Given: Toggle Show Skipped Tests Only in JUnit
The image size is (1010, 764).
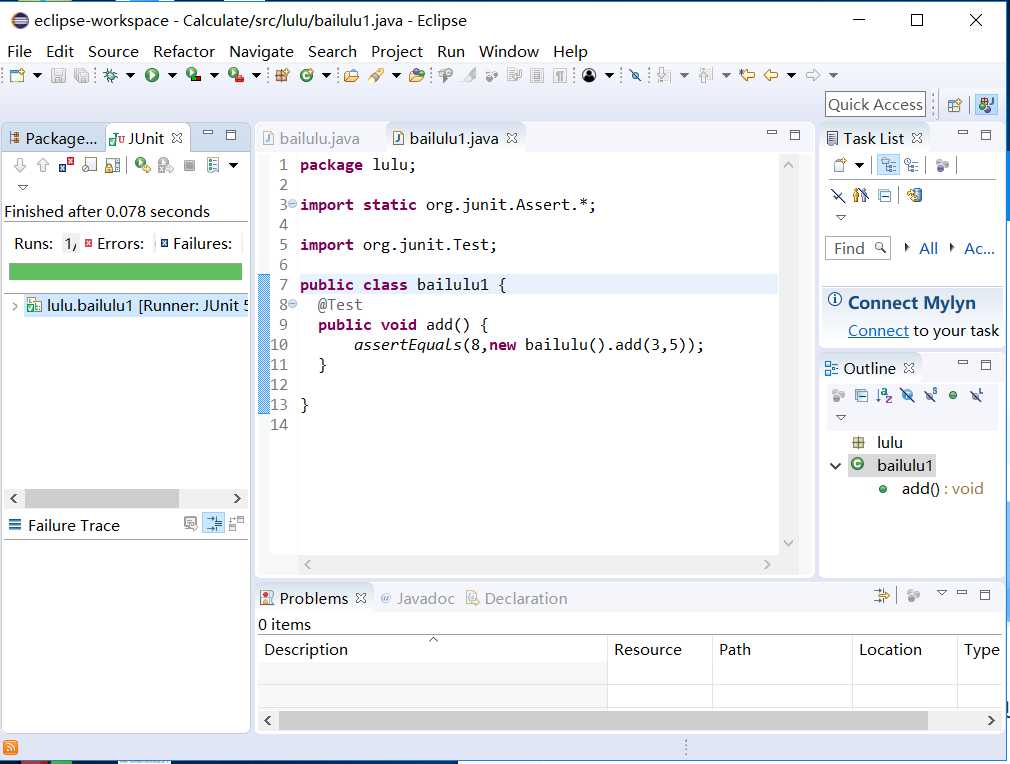Looking at the screenshot, I should pos(89,166).
